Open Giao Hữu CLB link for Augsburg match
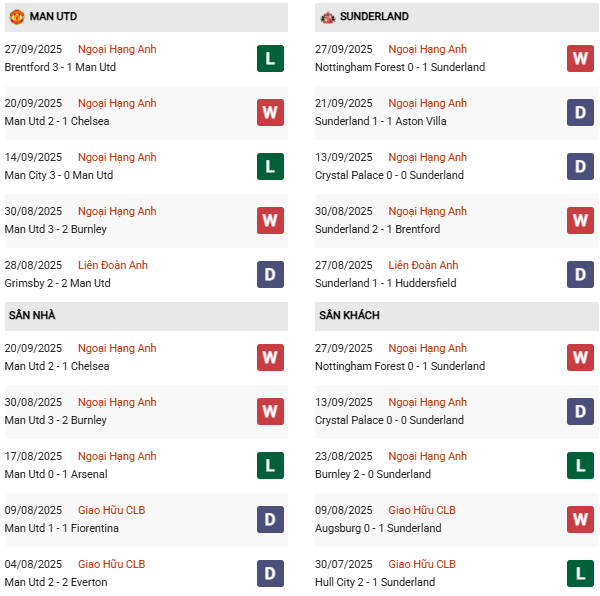600x596 pixels. (x=421, y=510)
